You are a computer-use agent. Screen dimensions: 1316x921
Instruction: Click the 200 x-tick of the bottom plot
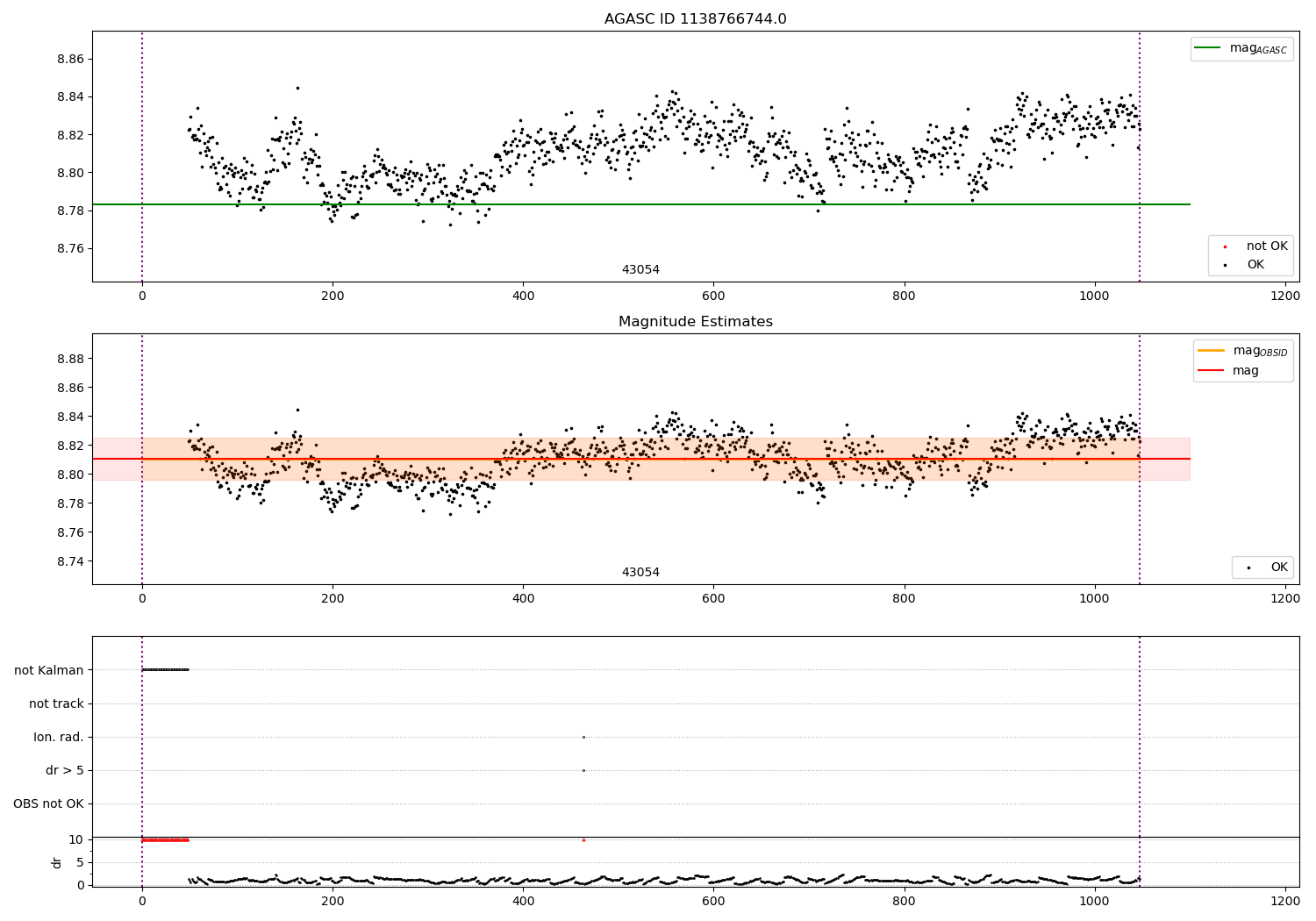(x=333, y=901)
